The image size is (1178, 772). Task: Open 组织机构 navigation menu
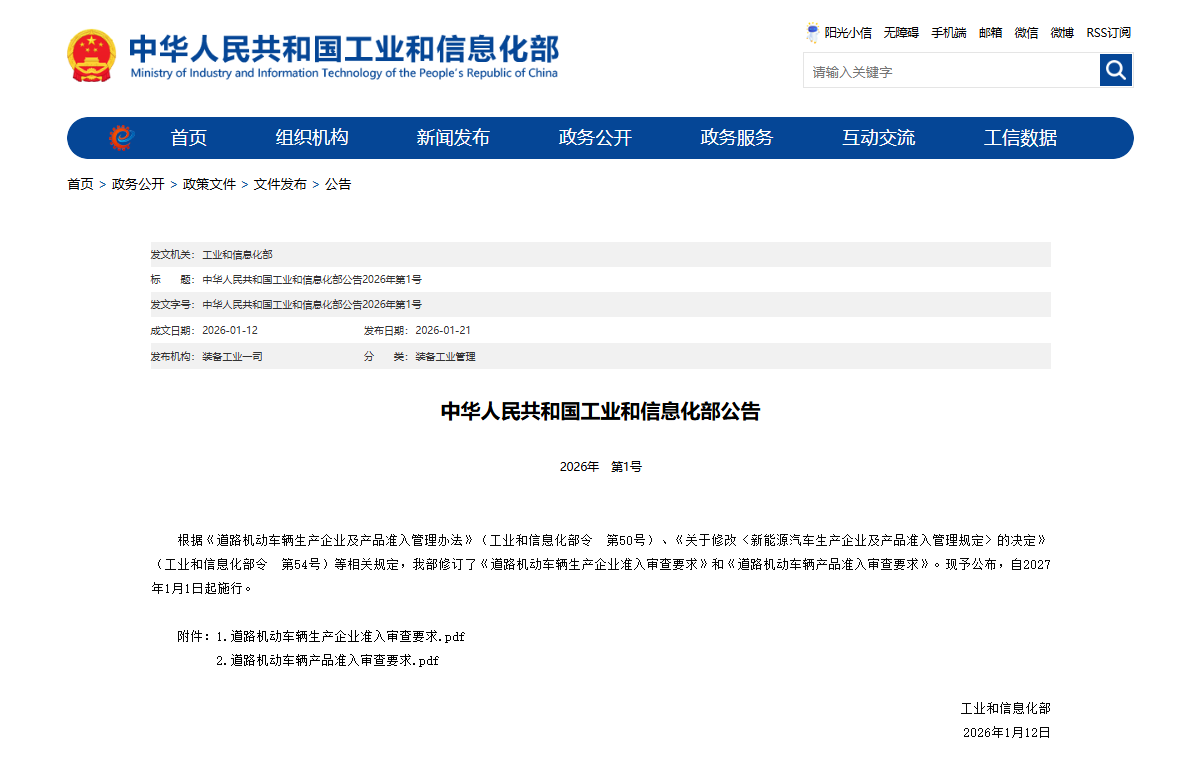312,137
